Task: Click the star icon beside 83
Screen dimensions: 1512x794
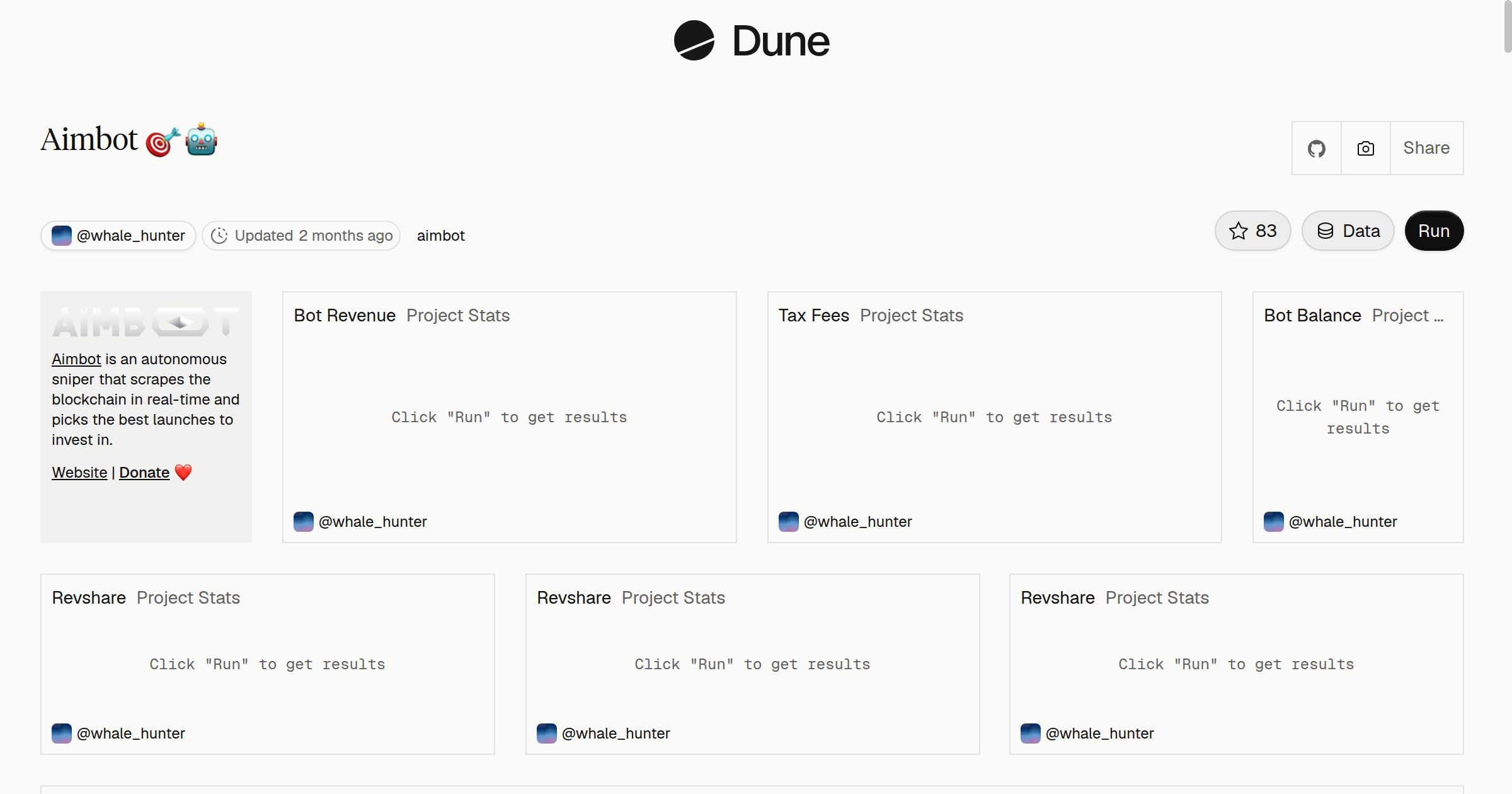Action: (1239, 231)
